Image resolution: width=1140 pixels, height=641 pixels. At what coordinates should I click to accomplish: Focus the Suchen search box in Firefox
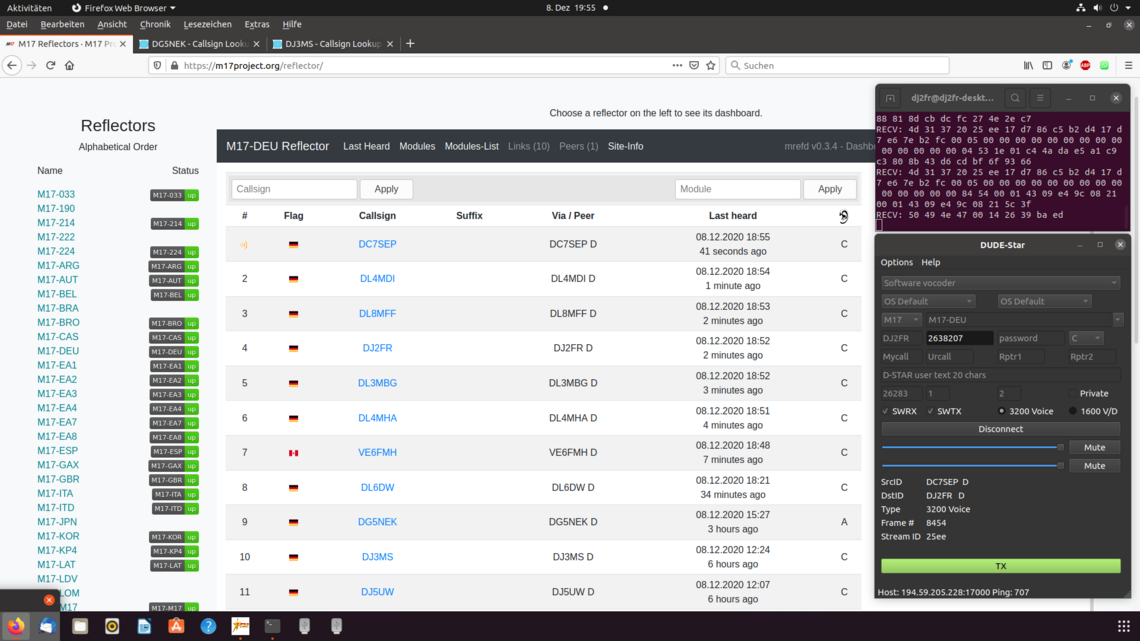pyautogui.click(x=837, y=65)
